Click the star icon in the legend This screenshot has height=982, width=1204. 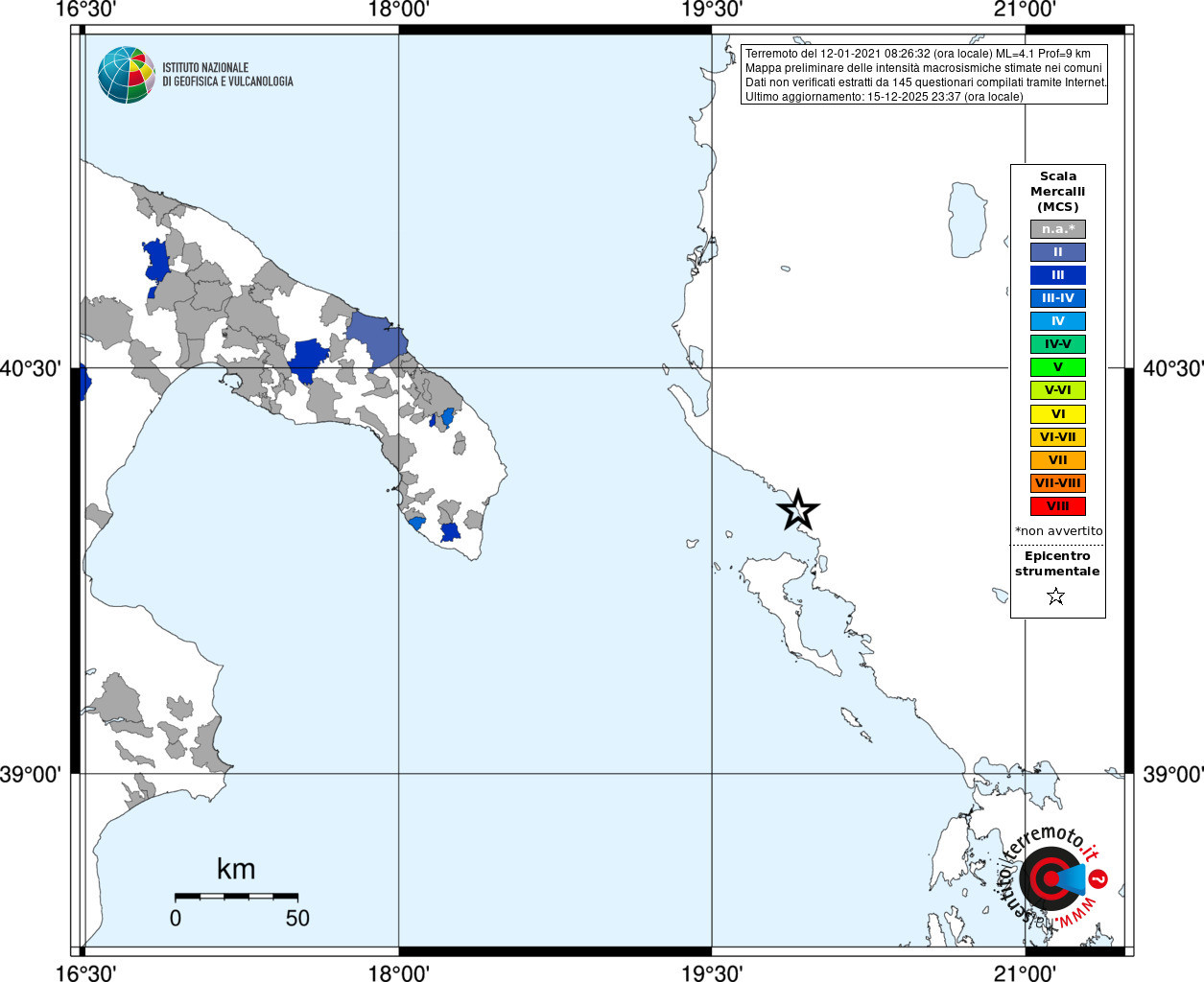coord(1056,596)
